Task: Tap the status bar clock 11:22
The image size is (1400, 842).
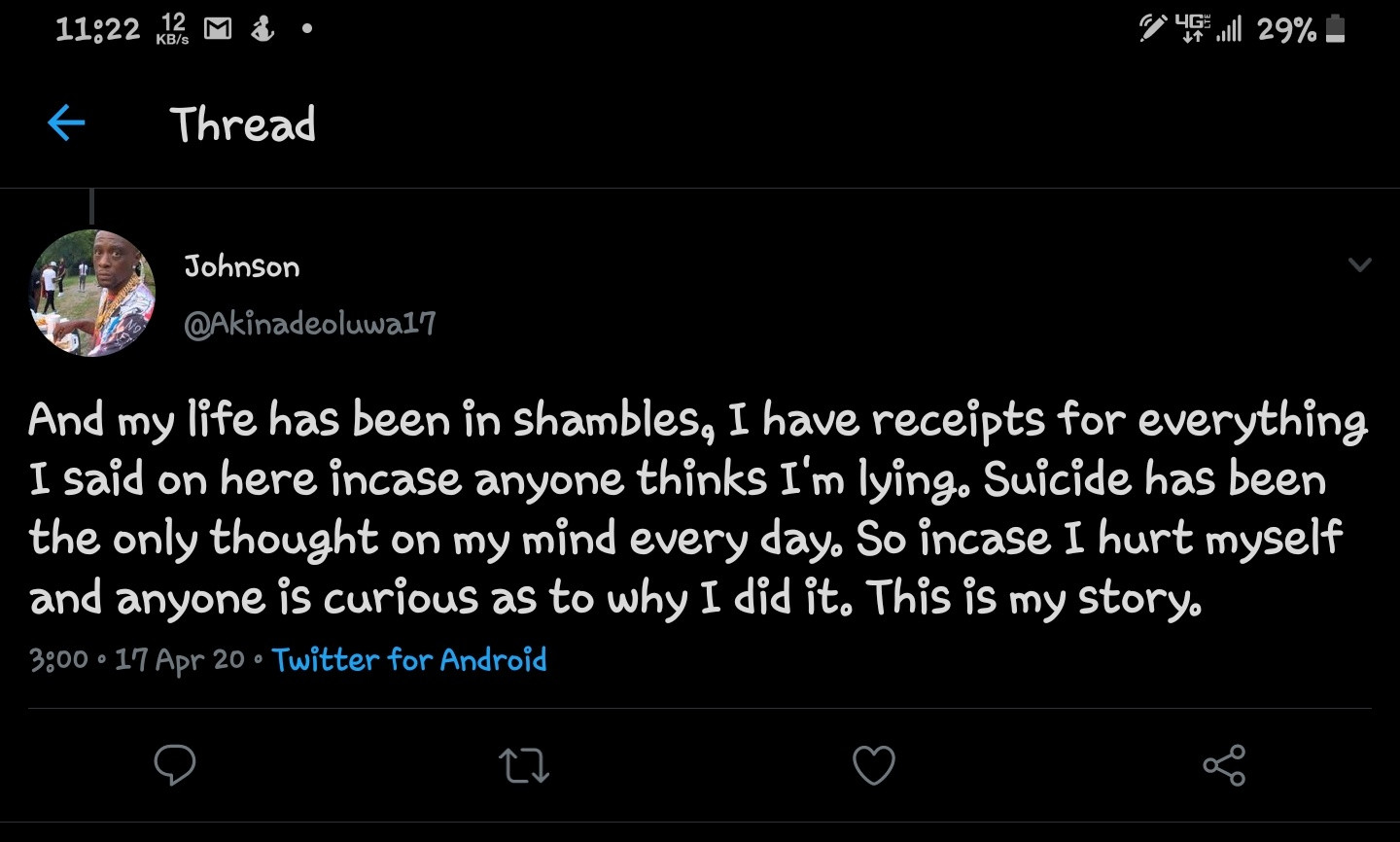Action: (97, 29)
